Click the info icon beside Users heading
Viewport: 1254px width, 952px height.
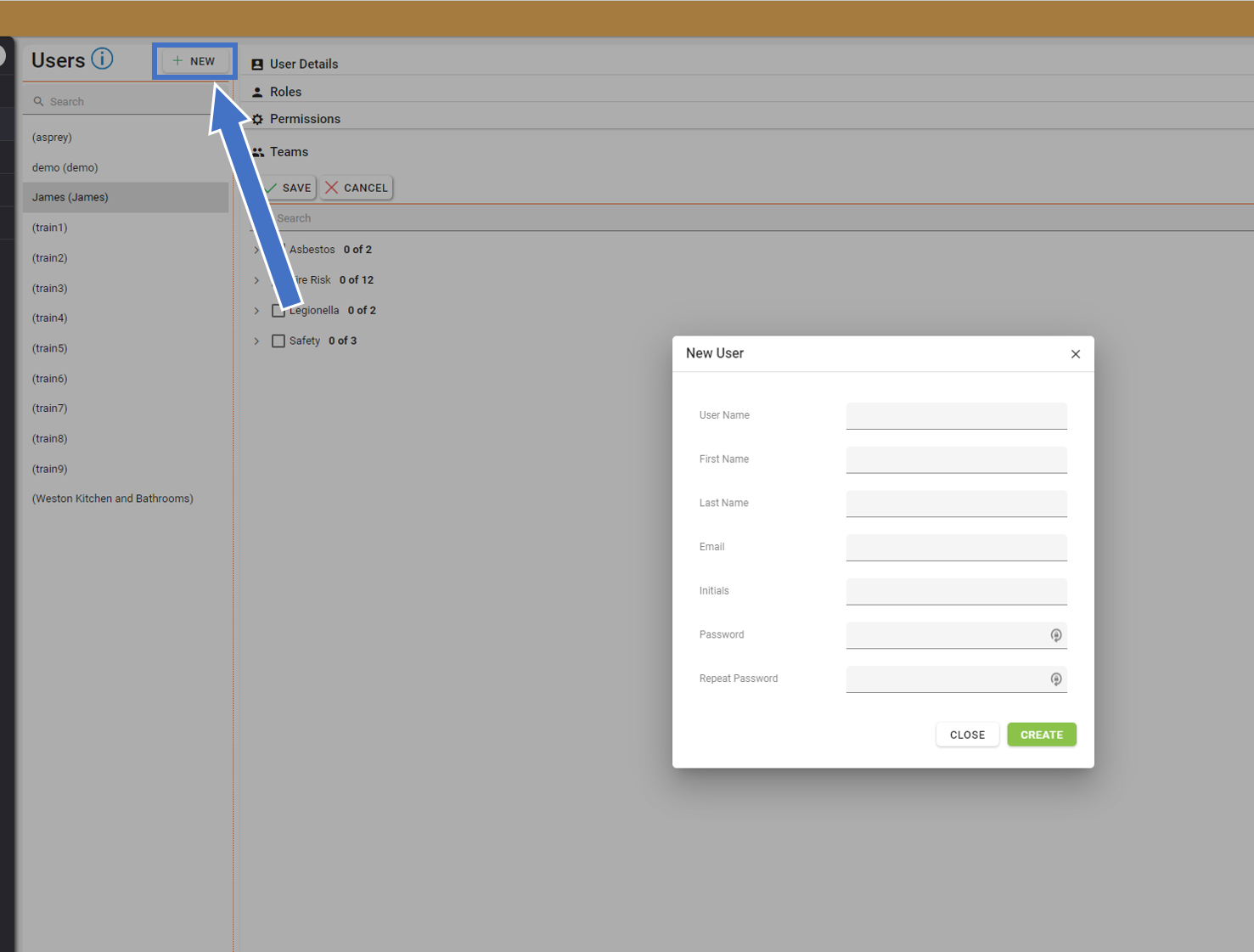(x=102, y=59)
